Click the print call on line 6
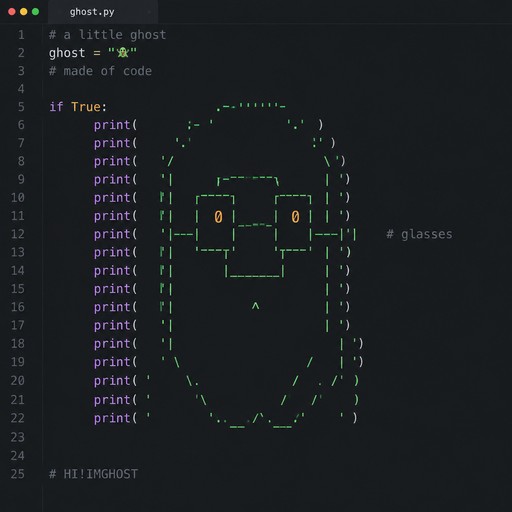 (112, 125)
